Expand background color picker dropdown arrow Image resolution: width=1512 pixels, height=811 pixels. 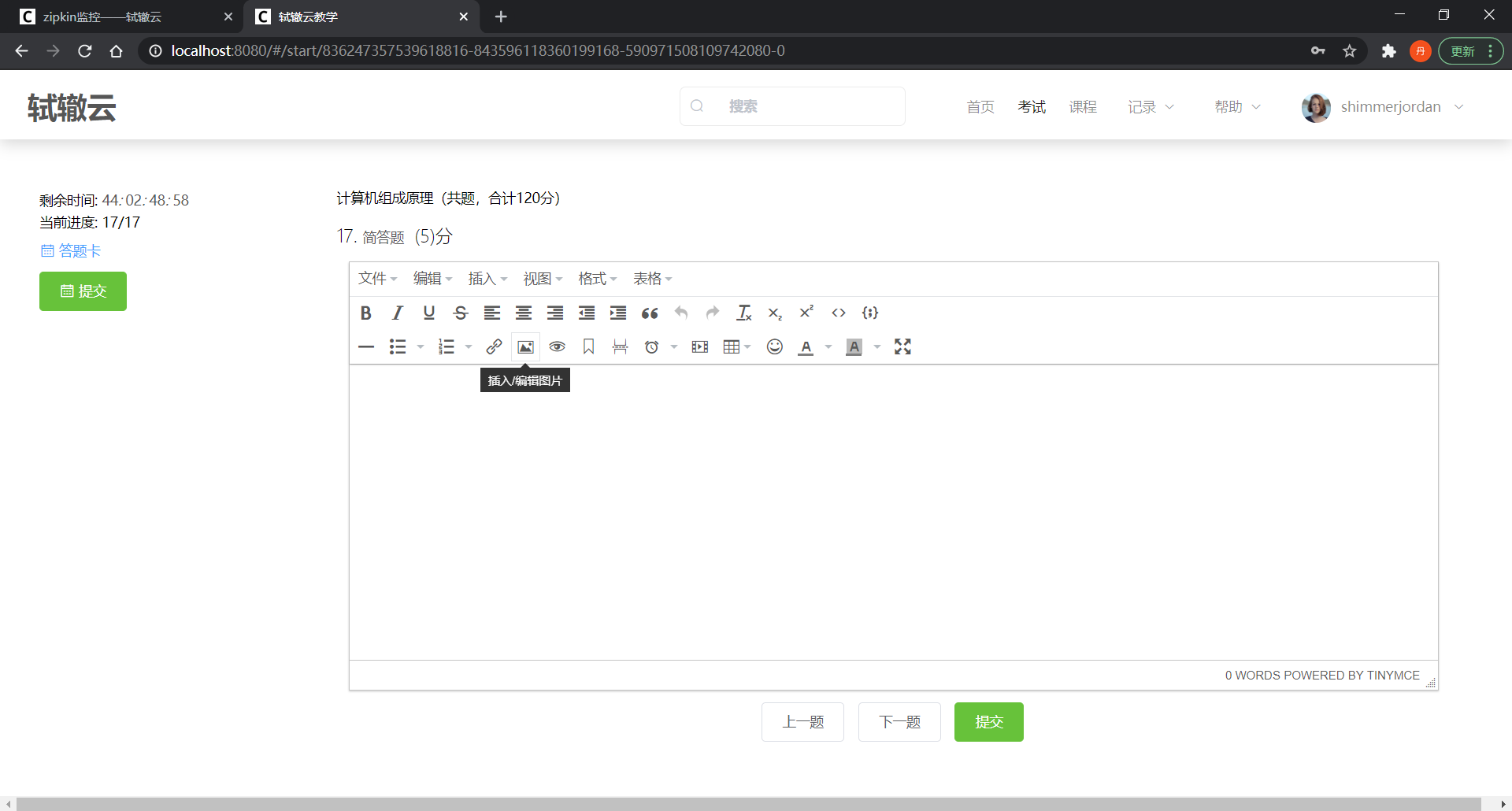(x=877, y=346)
